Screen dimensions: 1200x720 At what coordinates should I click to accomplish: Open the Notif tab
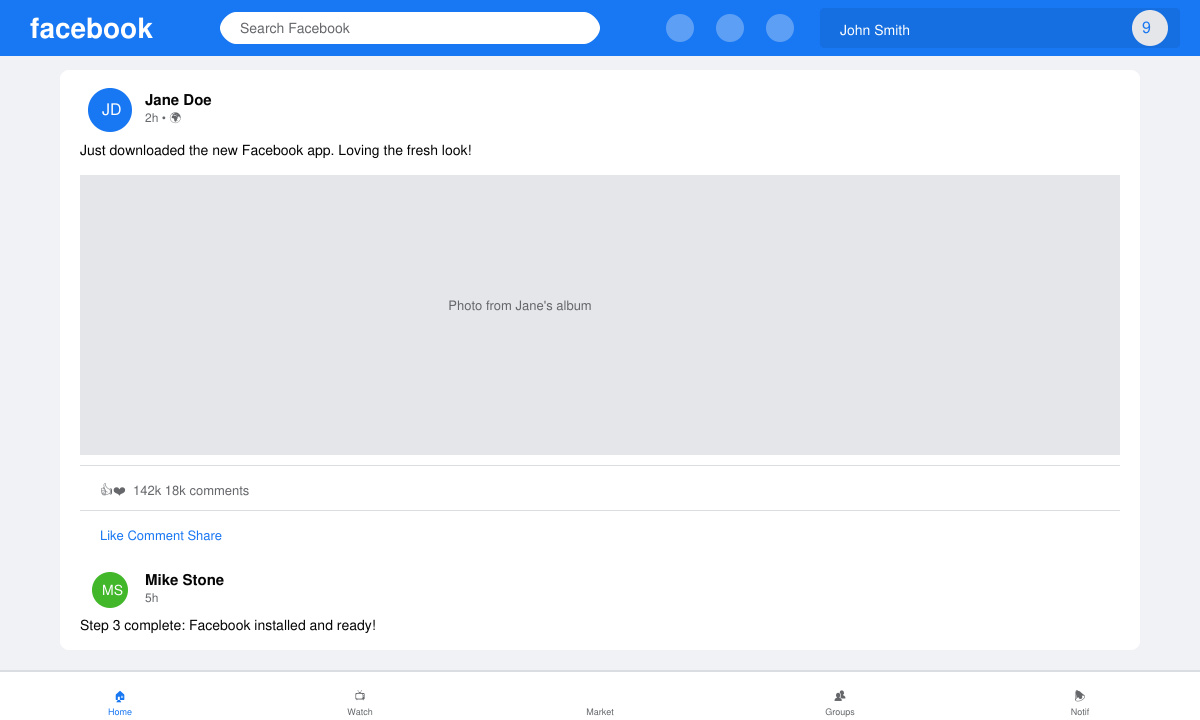tap(1080, 702)
